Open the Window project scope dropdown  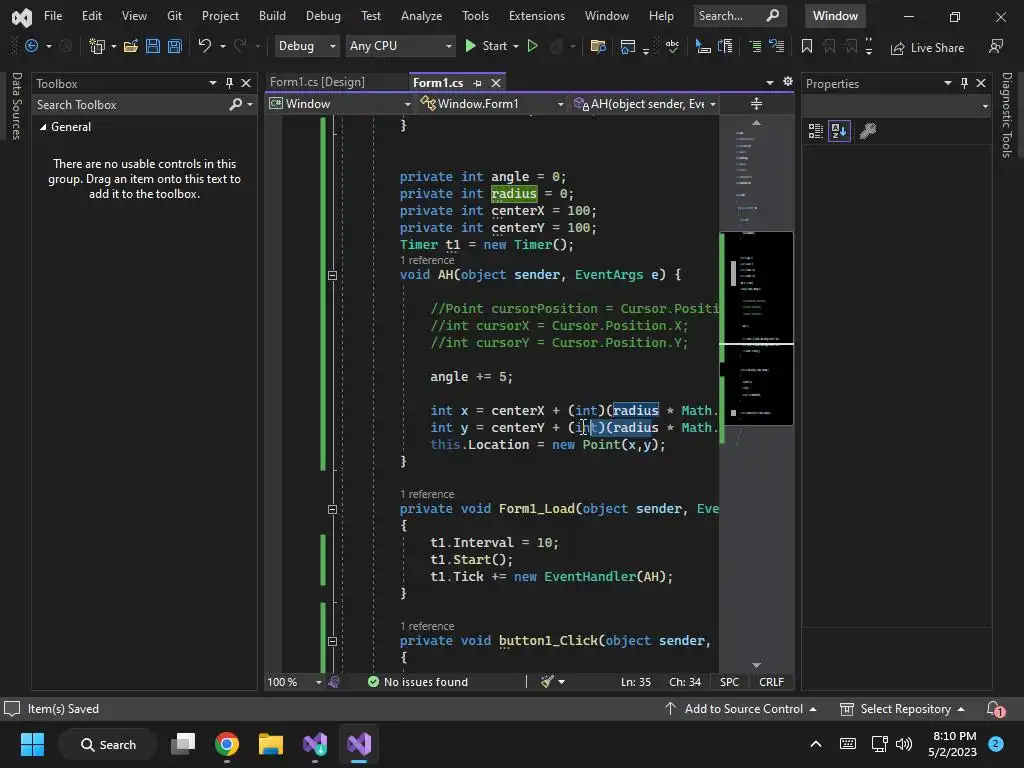coord(340,104)
